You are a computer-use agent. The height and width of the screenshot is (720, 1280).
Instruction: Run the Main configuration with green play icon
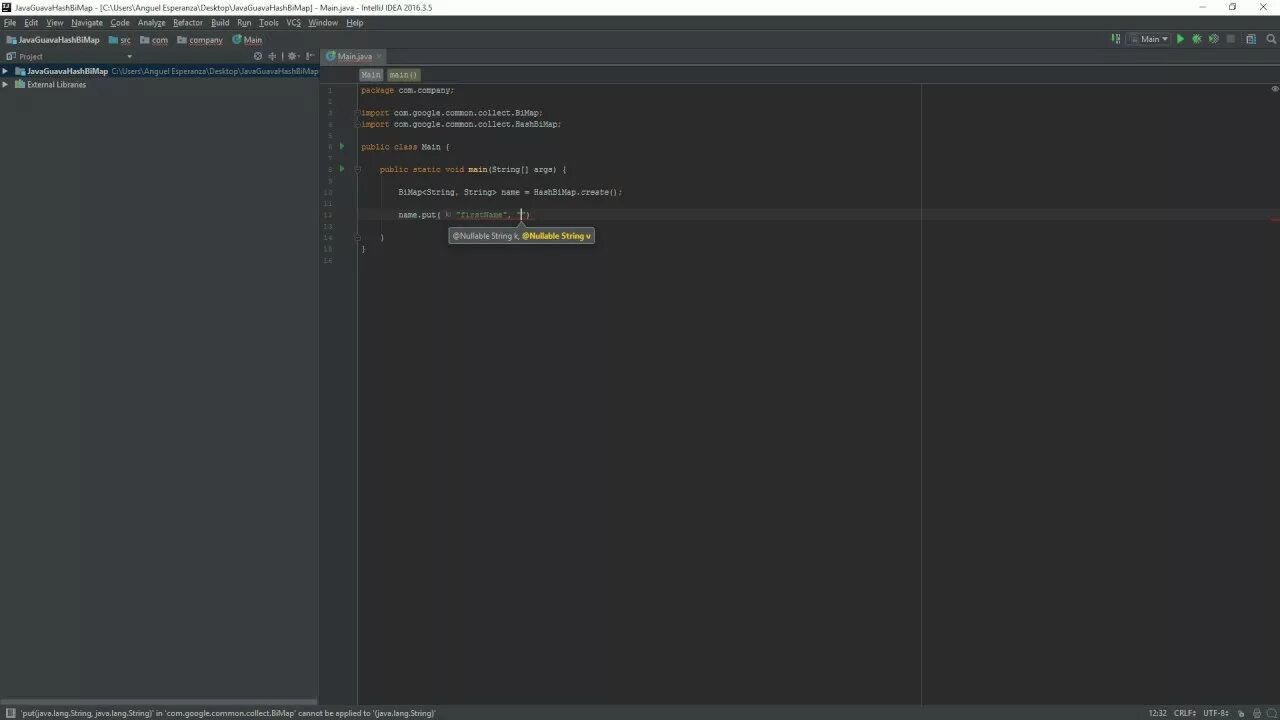pos(1180,39)
